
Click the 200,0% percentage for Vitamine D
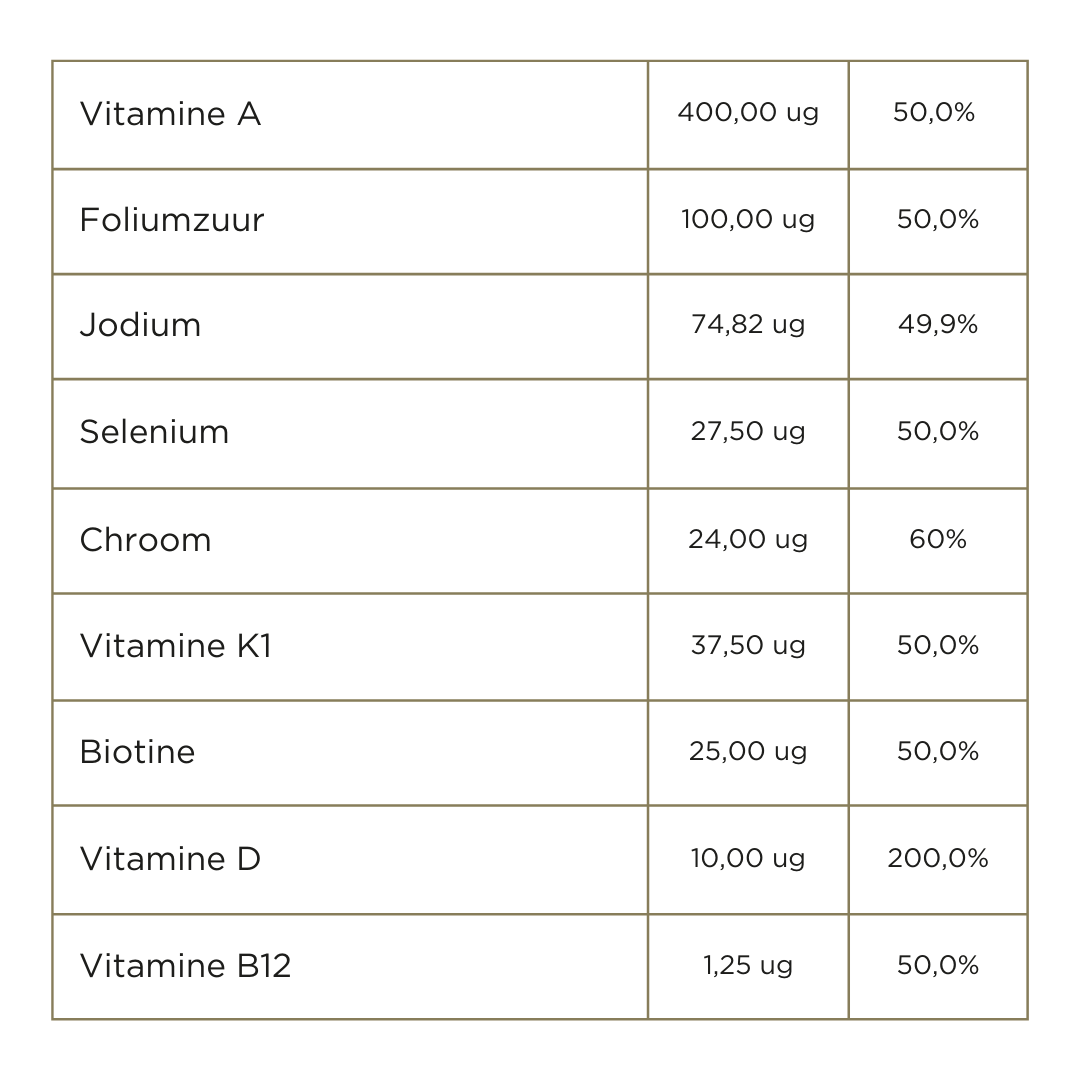[x=938, y=858]
